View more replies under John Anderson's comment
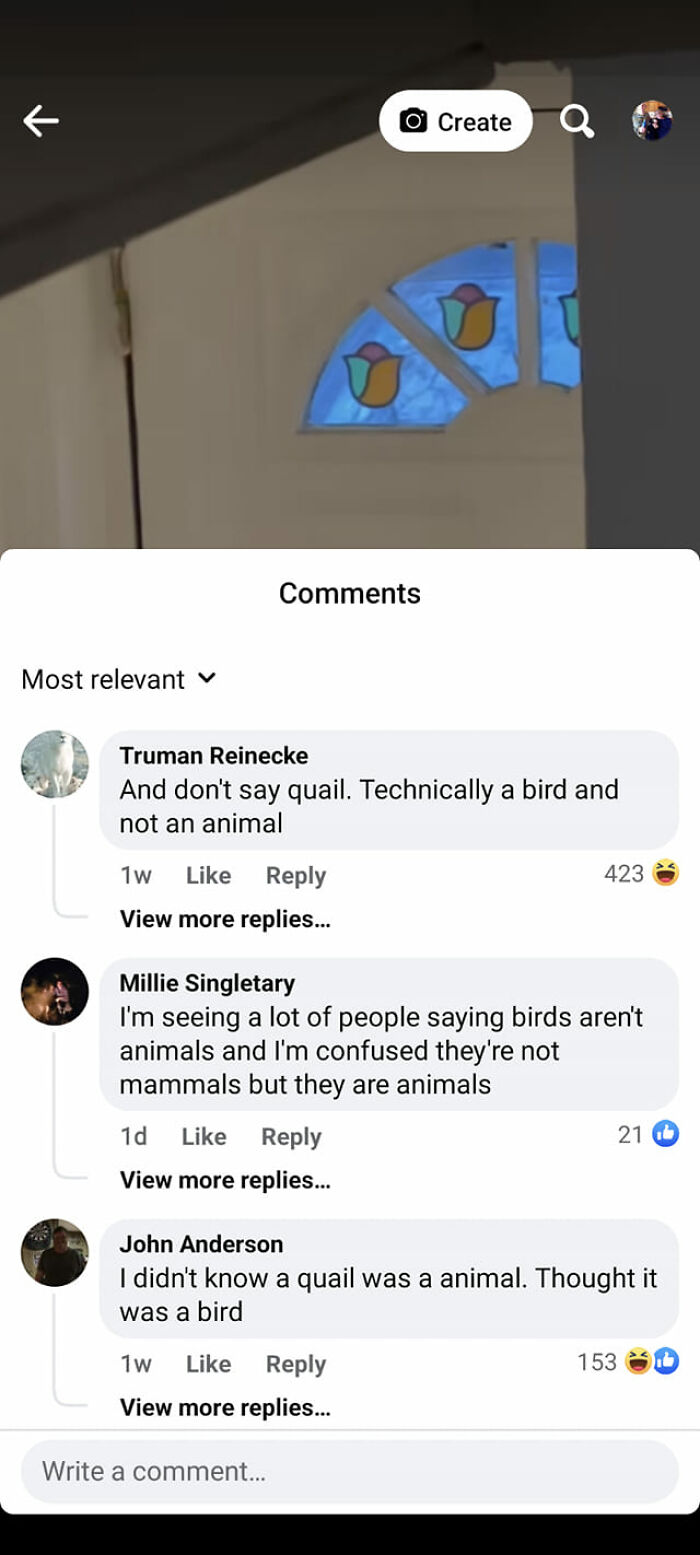700x1555 pixels. 225,1406
